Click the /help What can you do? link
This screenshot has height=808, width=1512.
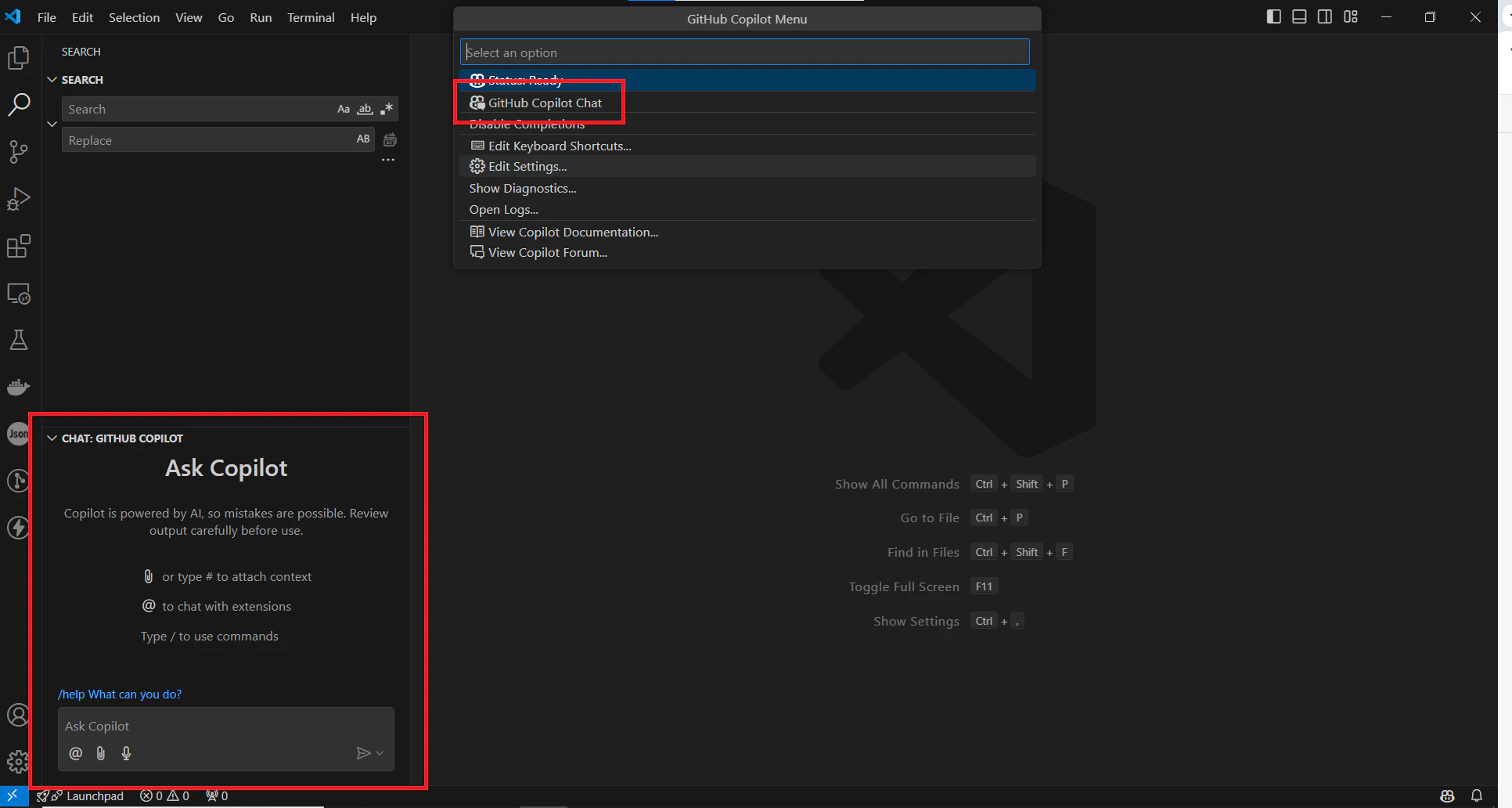(120, 694)
